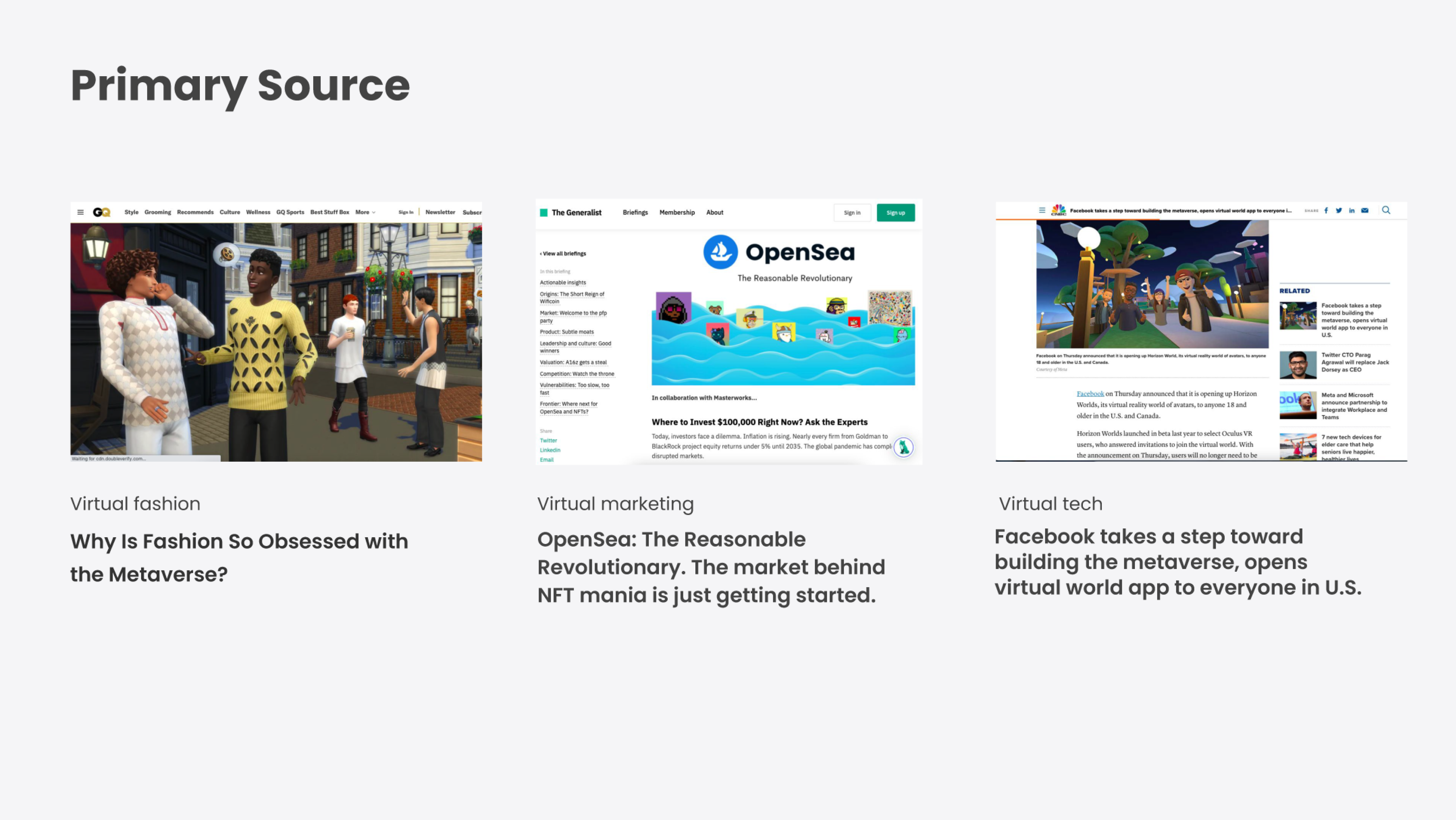Open Meta and Microsoft announce partnership headline
Image resolution: width=1456 pixels, height=820 pixels.
click(x=1354, y=406)
